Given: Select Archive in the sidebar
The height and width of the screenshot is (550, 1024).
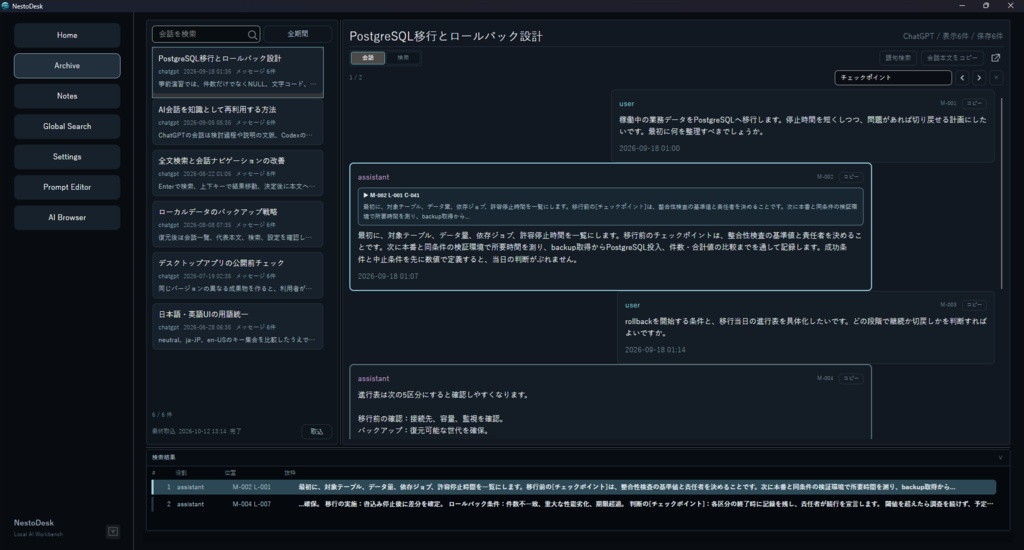Looking at the screenshot, I should pyautogui.click(x=67, y=66).
